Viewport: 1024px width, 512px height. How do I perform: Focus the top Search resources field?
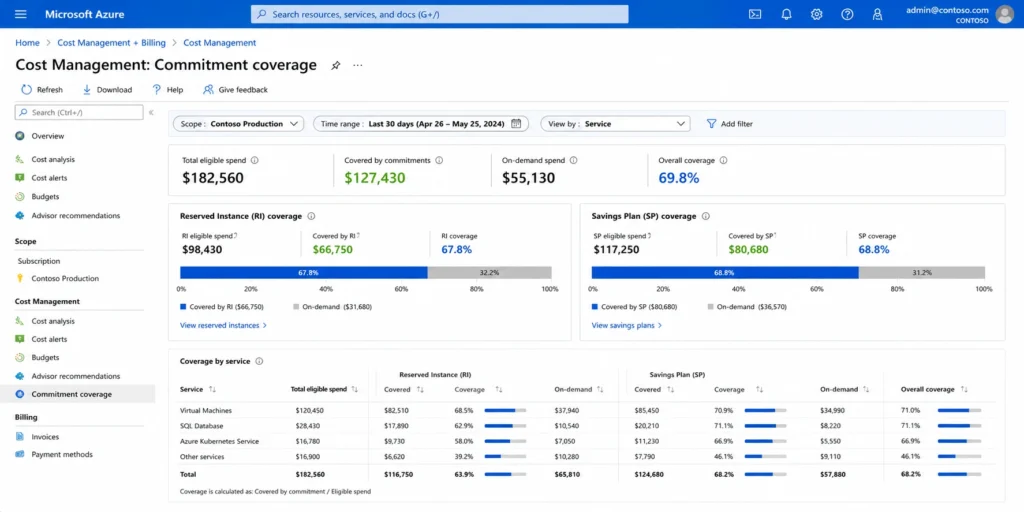coord(440,14)
